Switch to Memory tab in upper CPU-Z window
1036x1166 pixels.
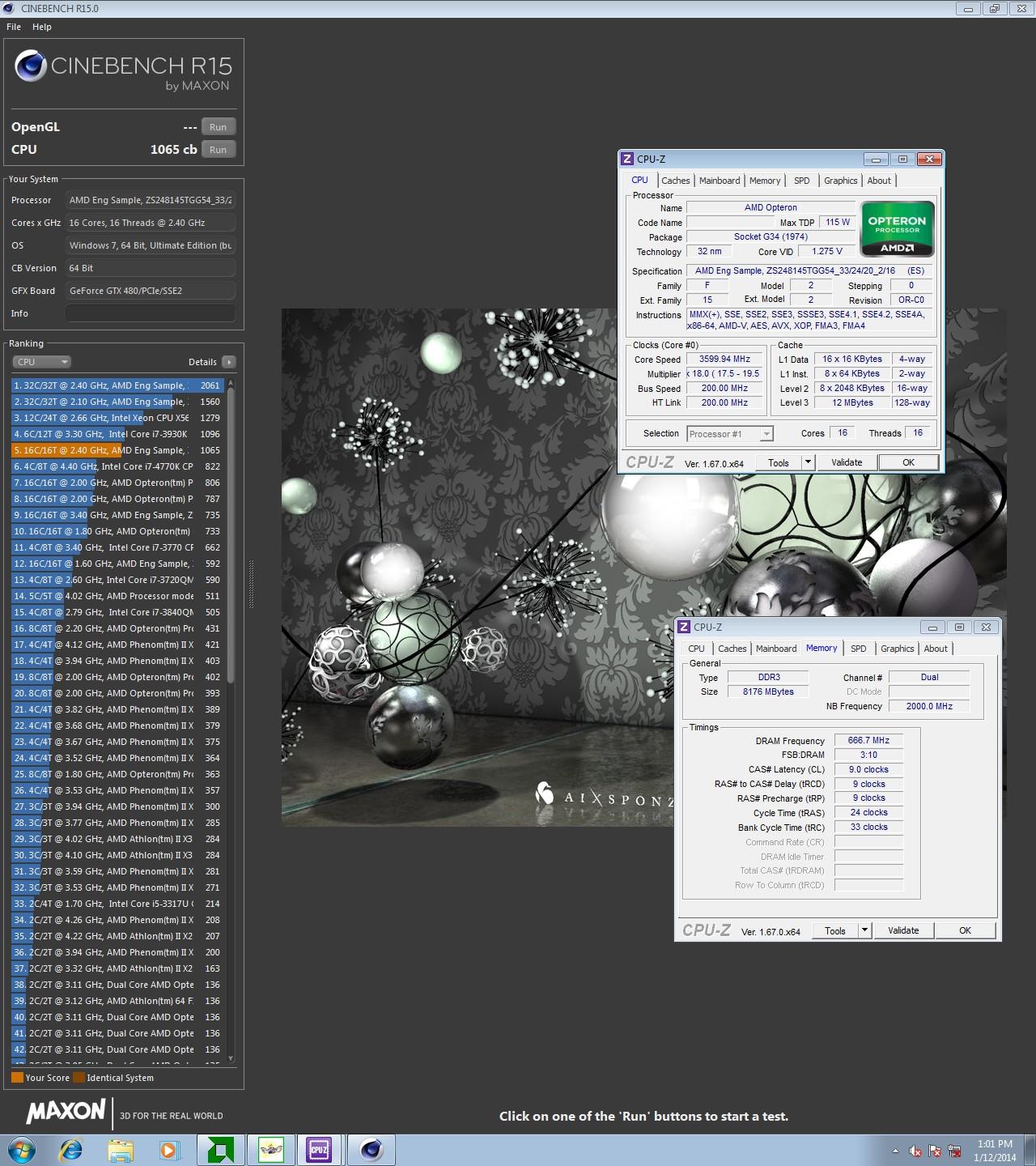tap(765, 181)
